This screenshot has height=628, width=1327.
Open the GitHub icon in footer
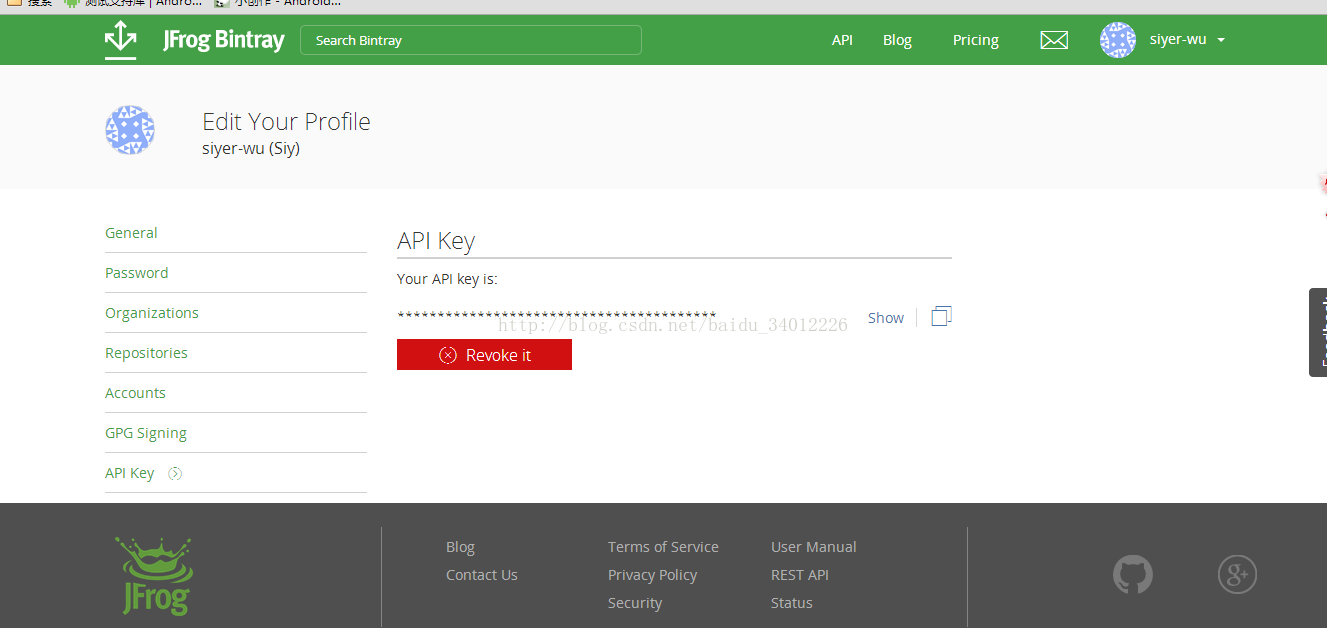click(1133, 575)
